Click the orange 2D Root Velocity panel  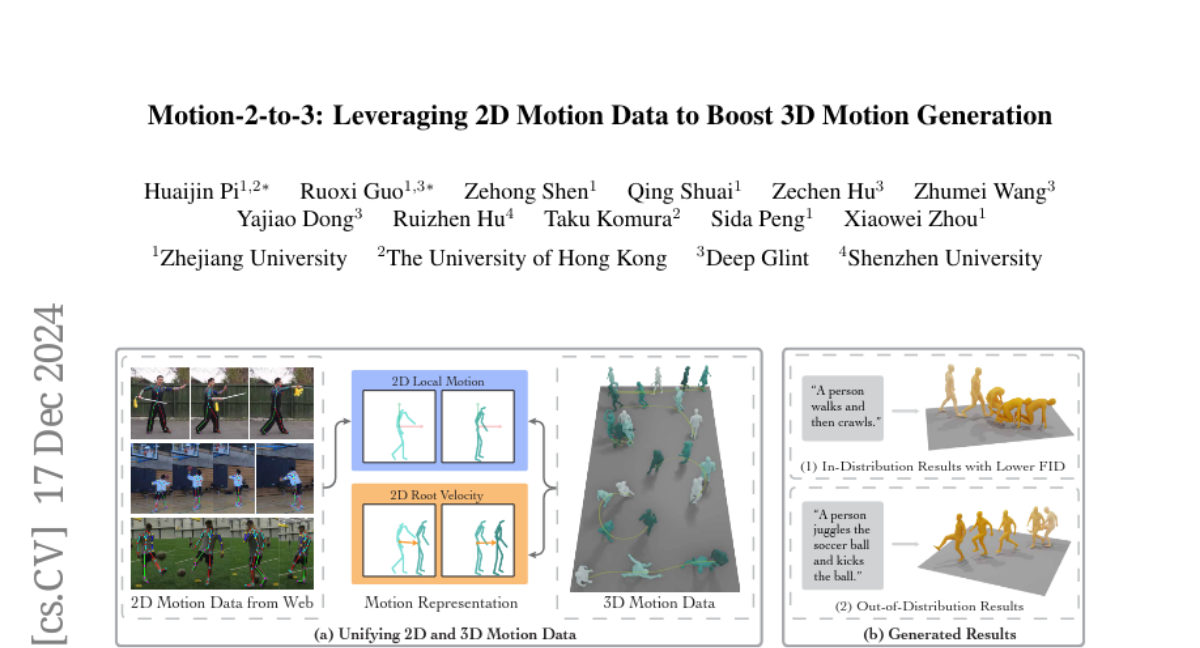pyautogui.click(x=439, y=533)
